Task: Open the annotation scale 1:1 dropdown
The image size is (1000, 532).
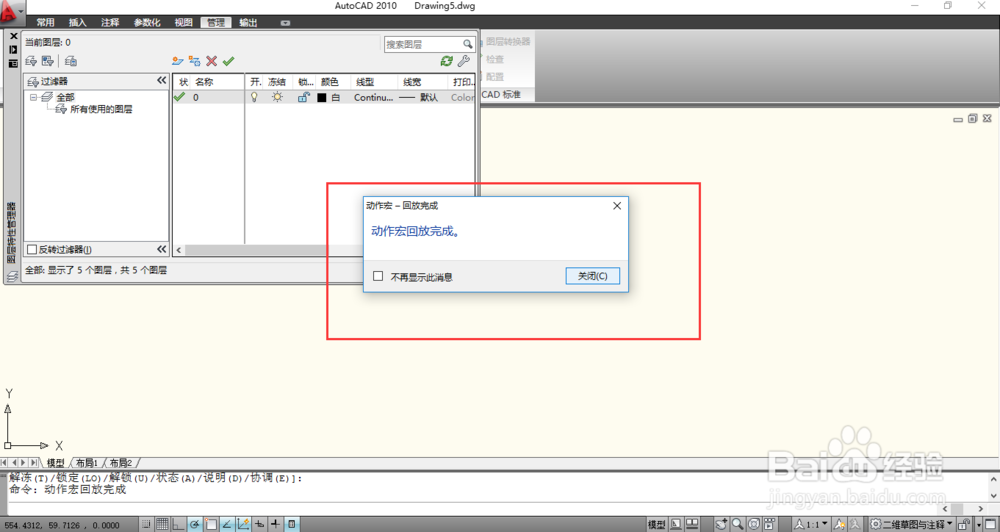Action: (x=811, y=524)
